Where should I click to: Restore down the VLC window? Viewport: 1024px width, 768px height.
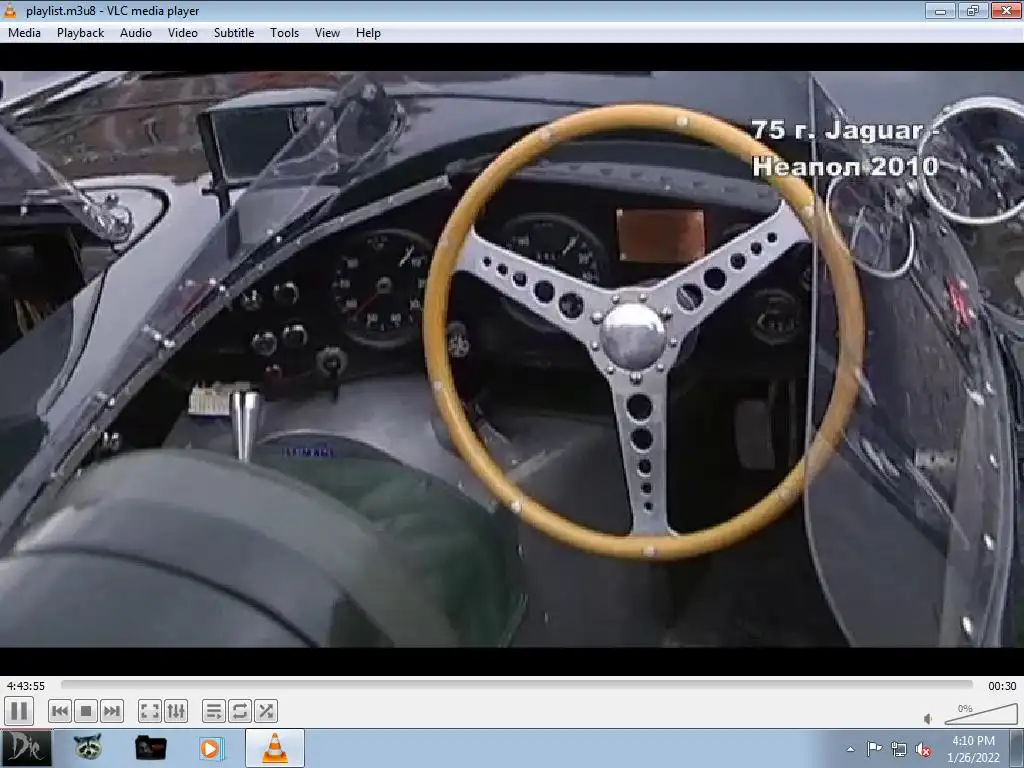tap(973, 10)
